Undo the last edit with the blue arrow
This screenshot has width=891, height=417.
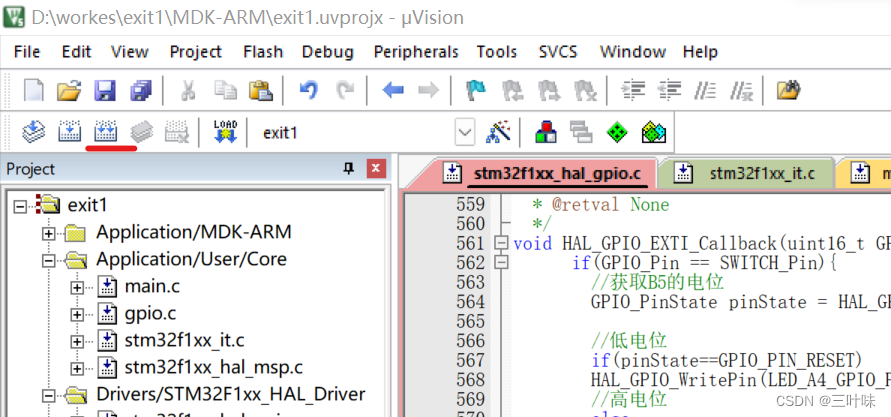click(x=308, y=90)
